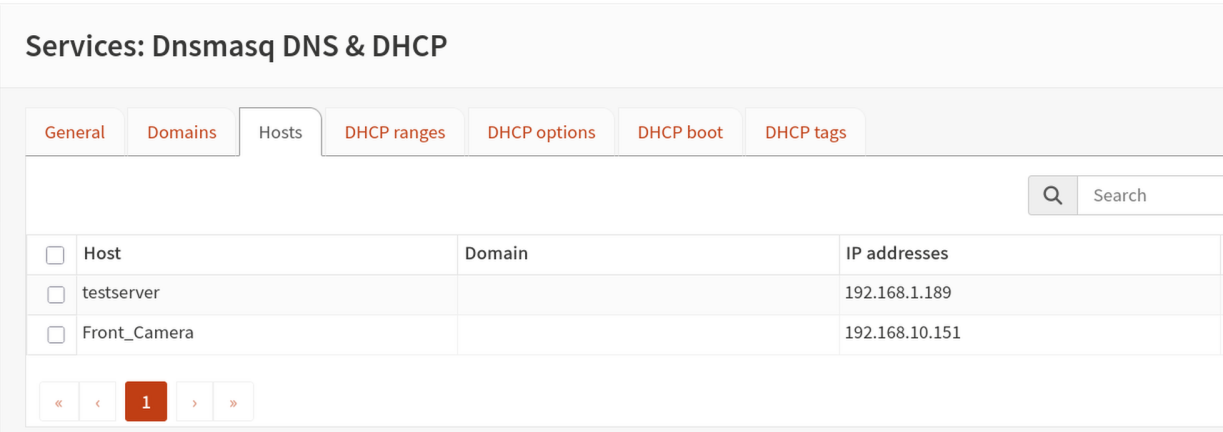
Task: Switch to the General tab
Action: [75, 132]
